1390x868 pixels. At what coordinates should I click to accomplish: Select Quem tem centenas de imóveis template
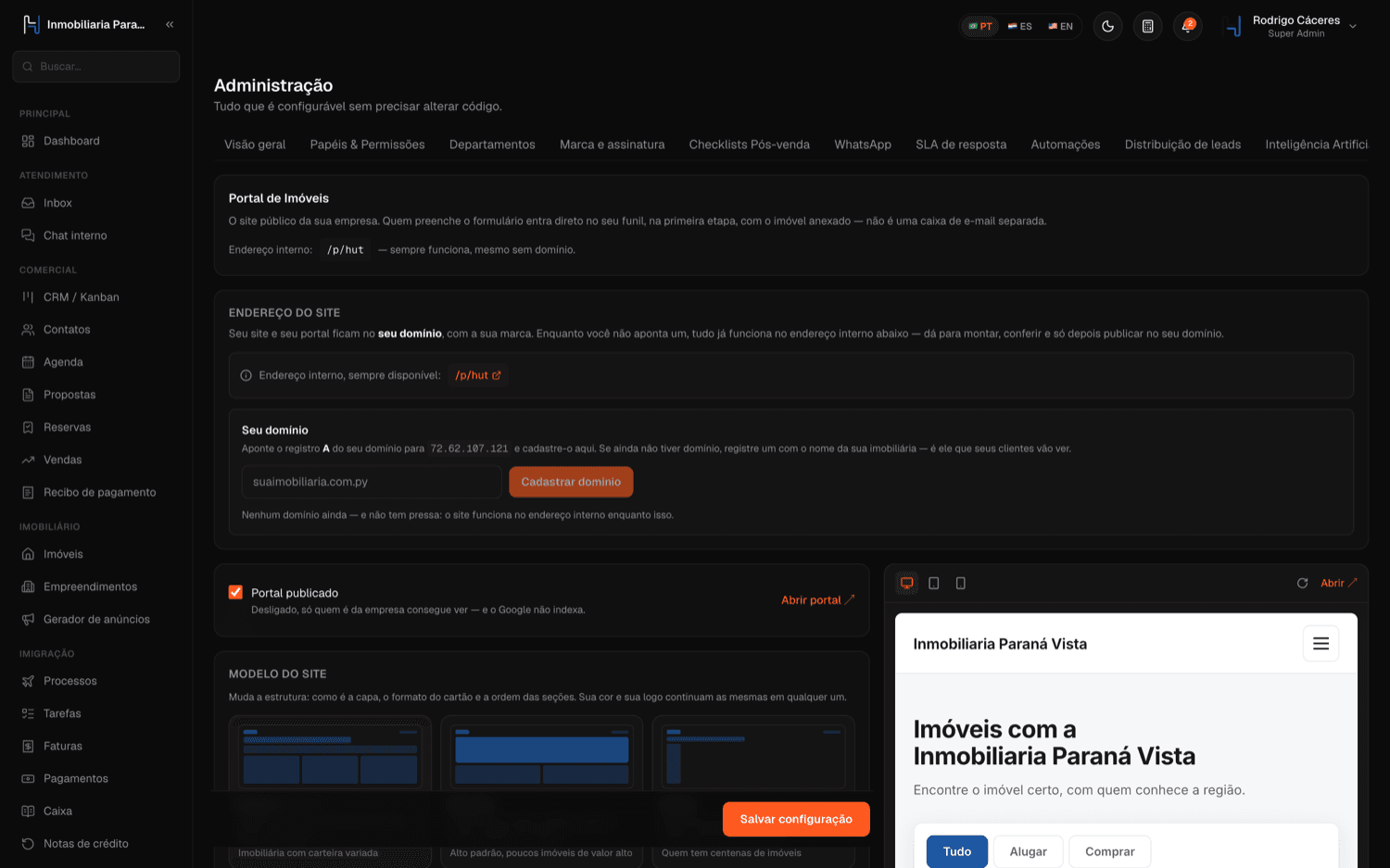coord(753,790)
